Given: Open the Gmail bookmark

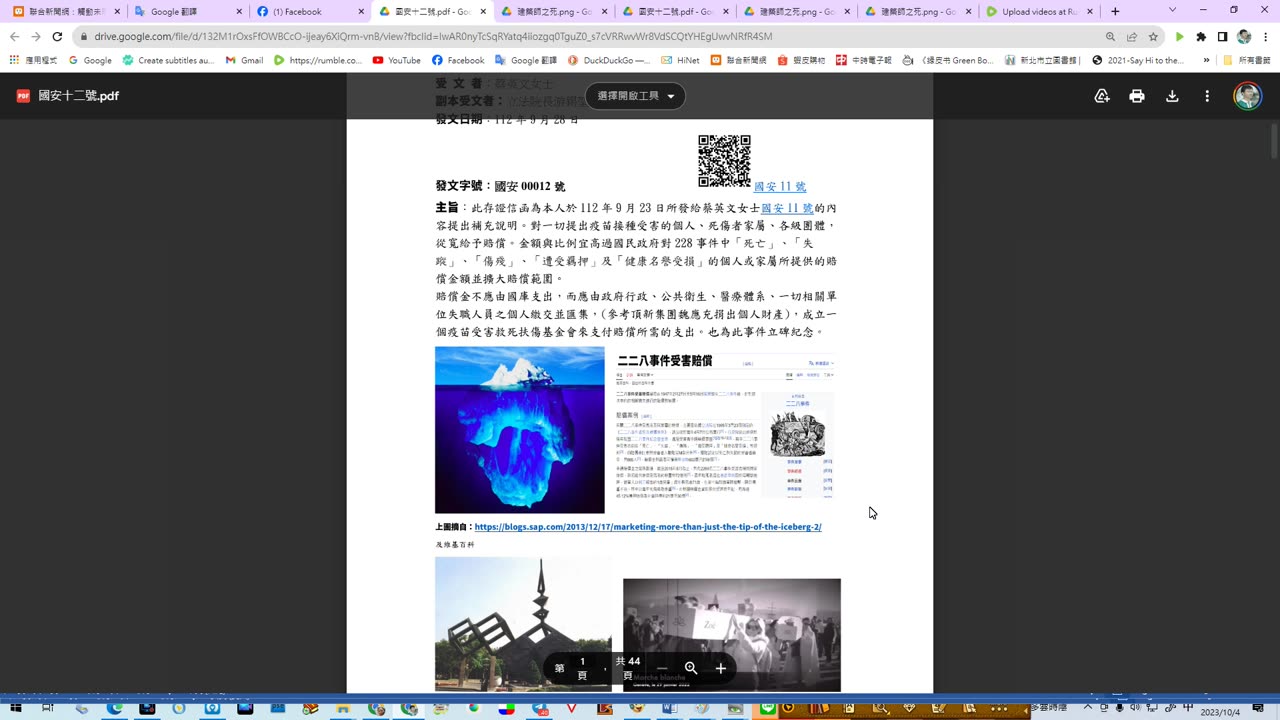Looking at the screenshot, I should 244,60.
